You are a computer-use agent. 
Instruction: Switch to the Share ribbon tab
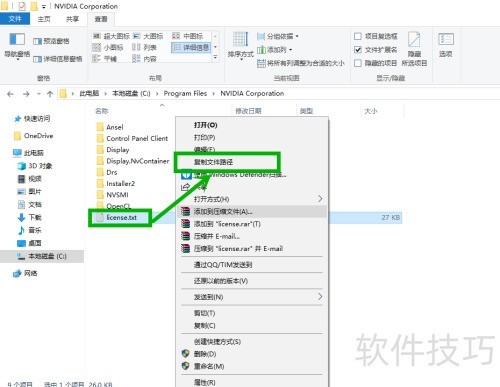72,19
